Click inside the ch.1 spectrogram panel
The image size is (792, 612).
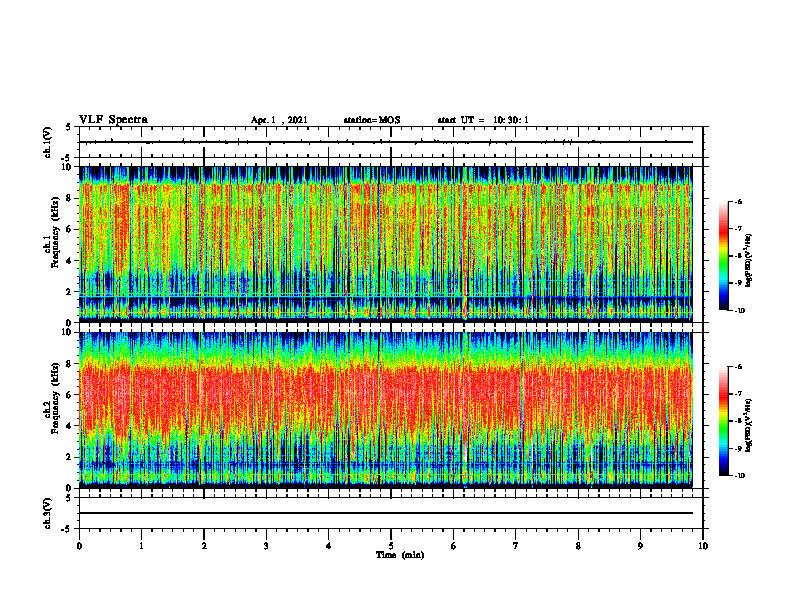[386, 244]
